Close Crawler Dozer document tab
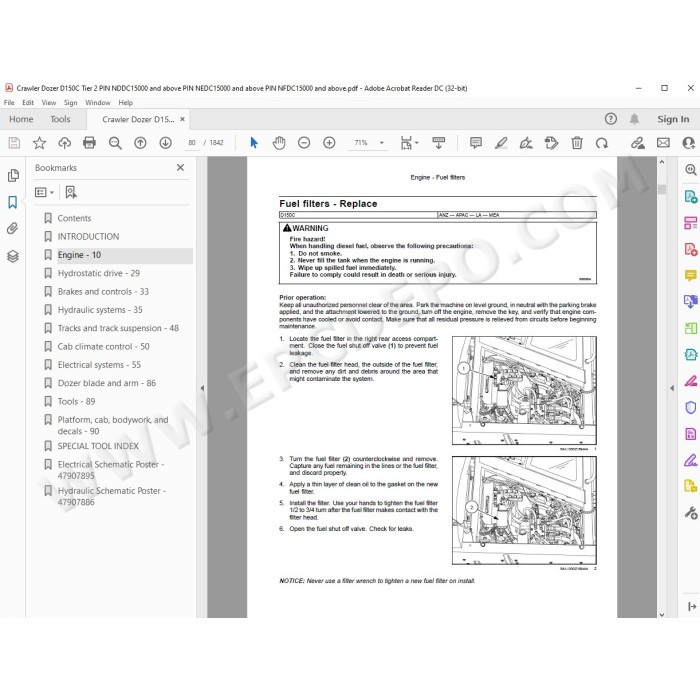 [182, 119]
